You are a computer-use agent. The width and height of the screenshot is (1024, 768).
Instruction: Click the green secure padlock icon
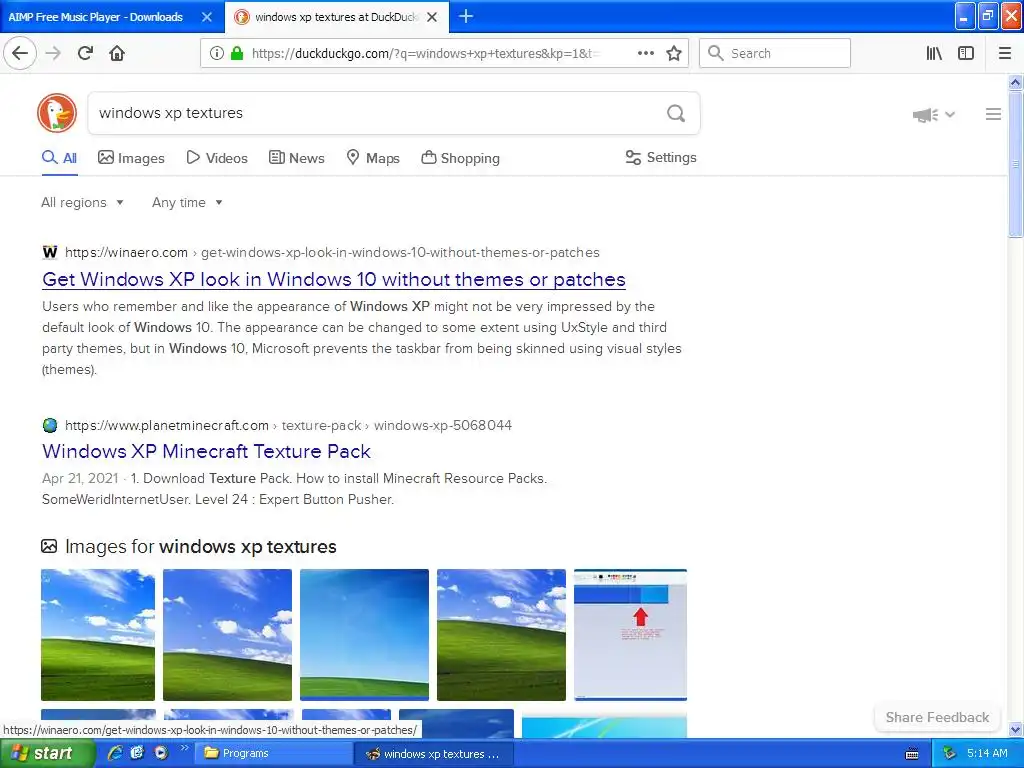coord(237,53)
